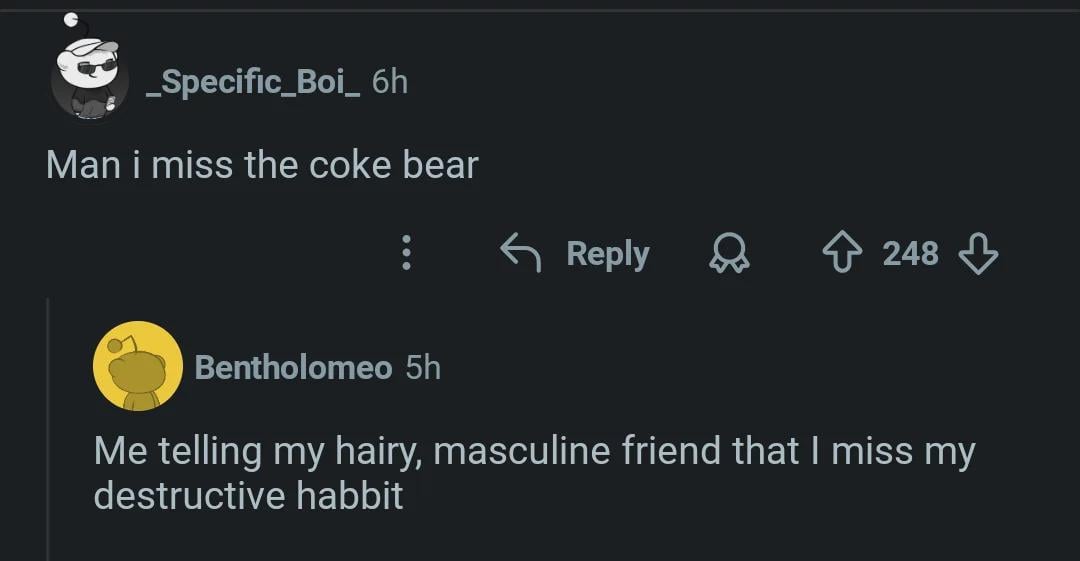Visit the _Specific_Boi_ username profile link

tap(253, 81)
